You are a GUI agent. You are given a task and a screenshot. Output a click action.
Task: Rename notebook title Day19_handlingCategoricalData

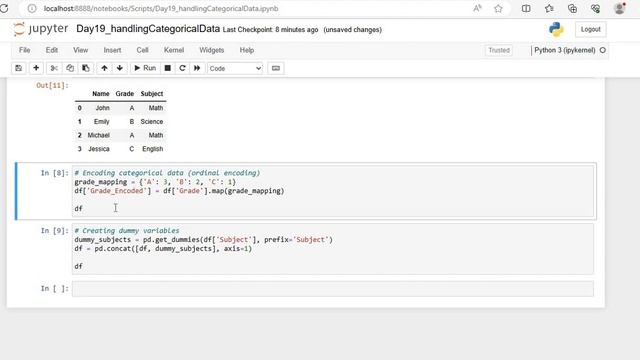[148, 29]
